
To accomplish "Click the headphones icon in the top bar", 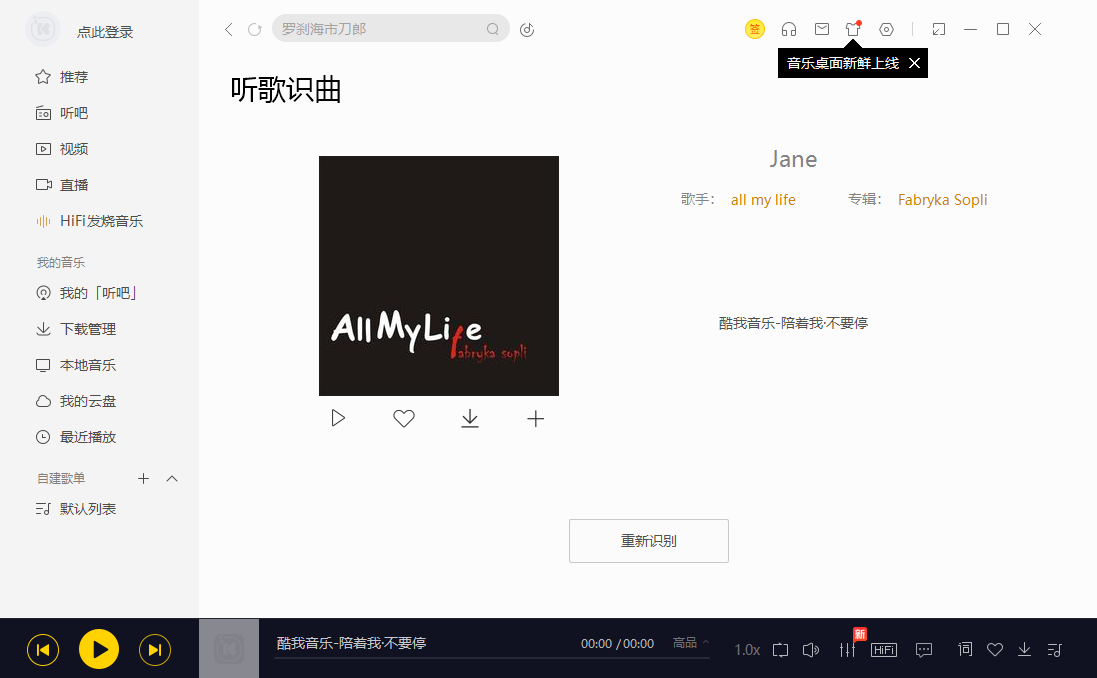I will [789, 29].
